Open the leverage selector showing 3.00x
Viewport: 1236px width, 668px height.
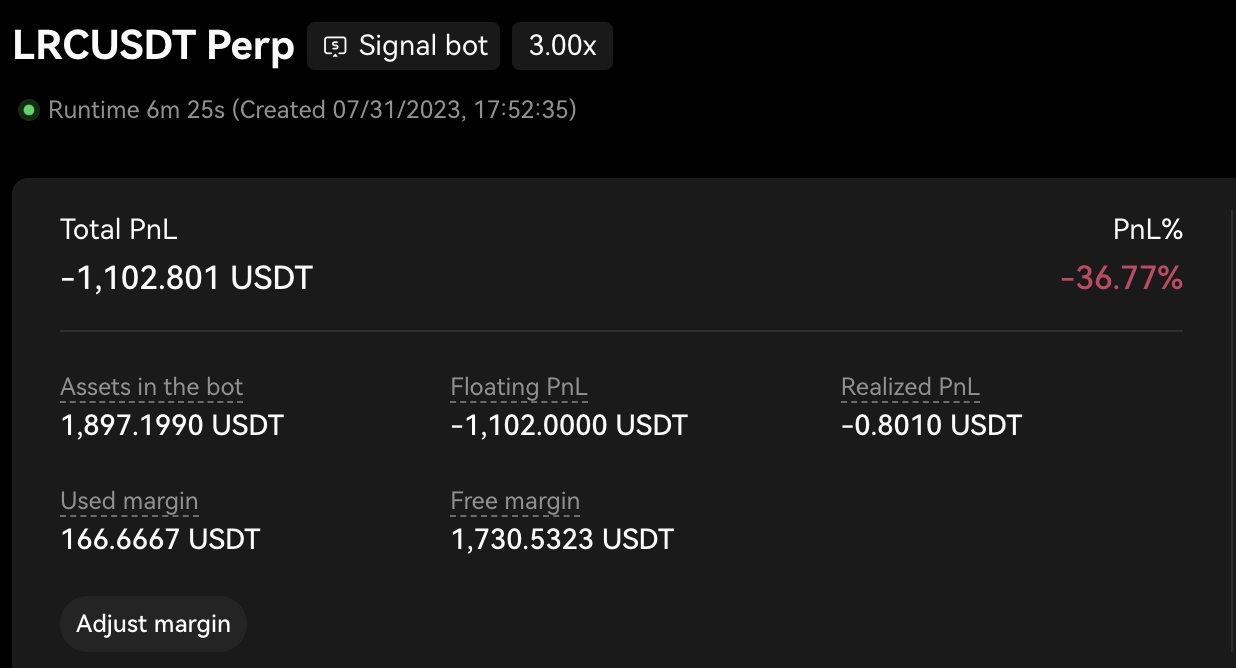[x=562, y=45]
